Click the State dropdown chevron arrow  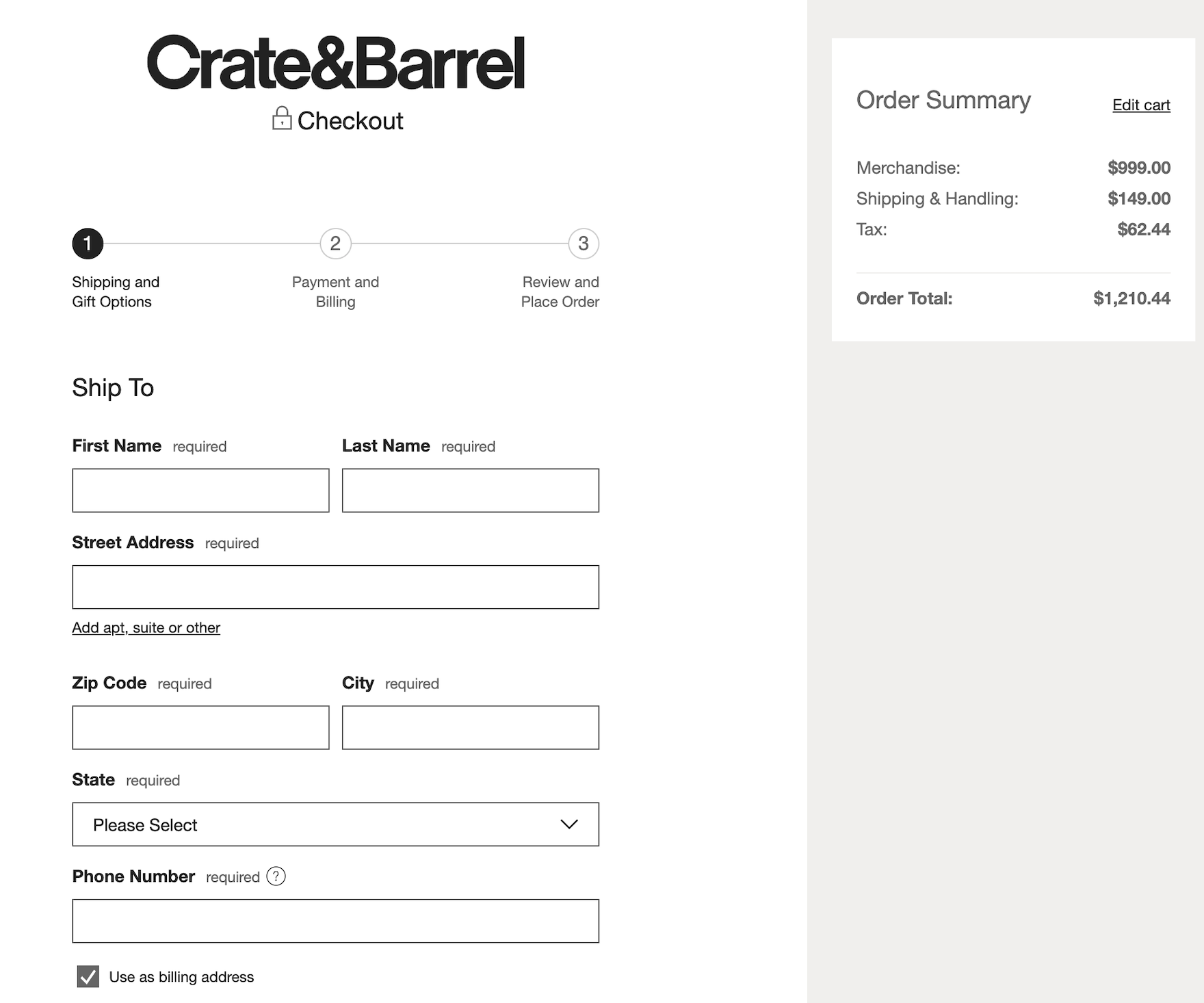[x=568, y=824]
